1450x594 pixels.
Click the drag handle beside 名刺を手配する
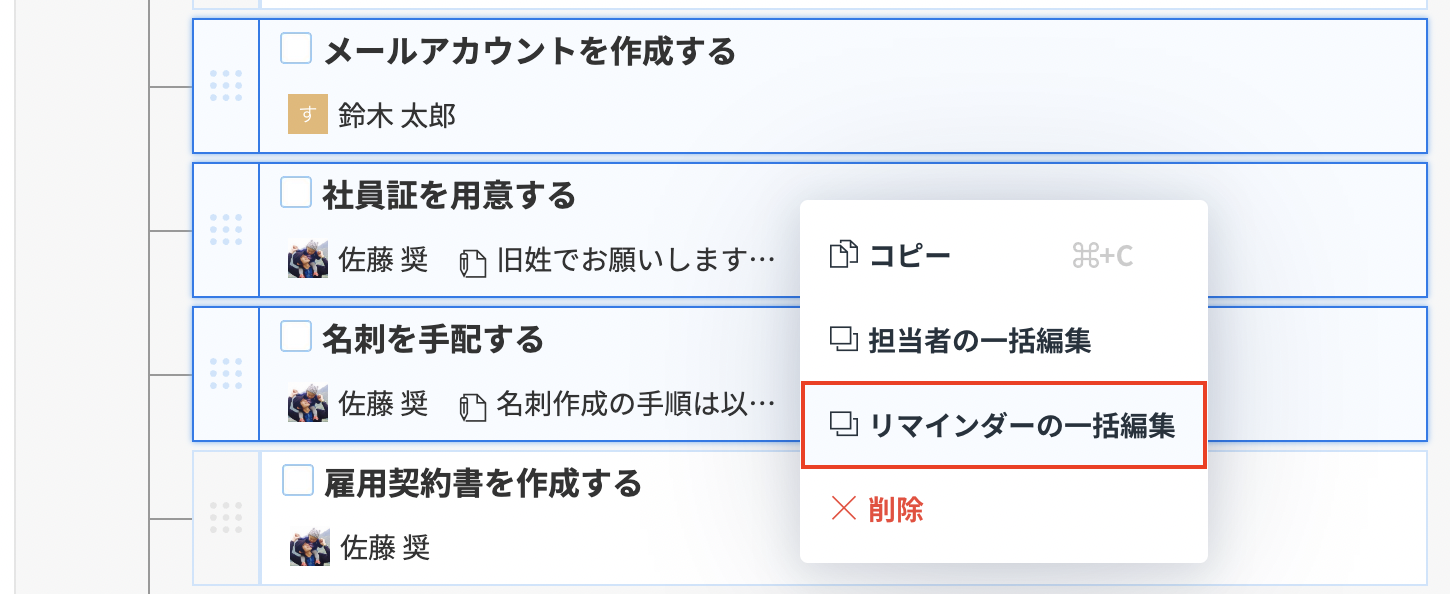(x=228, y=373)
